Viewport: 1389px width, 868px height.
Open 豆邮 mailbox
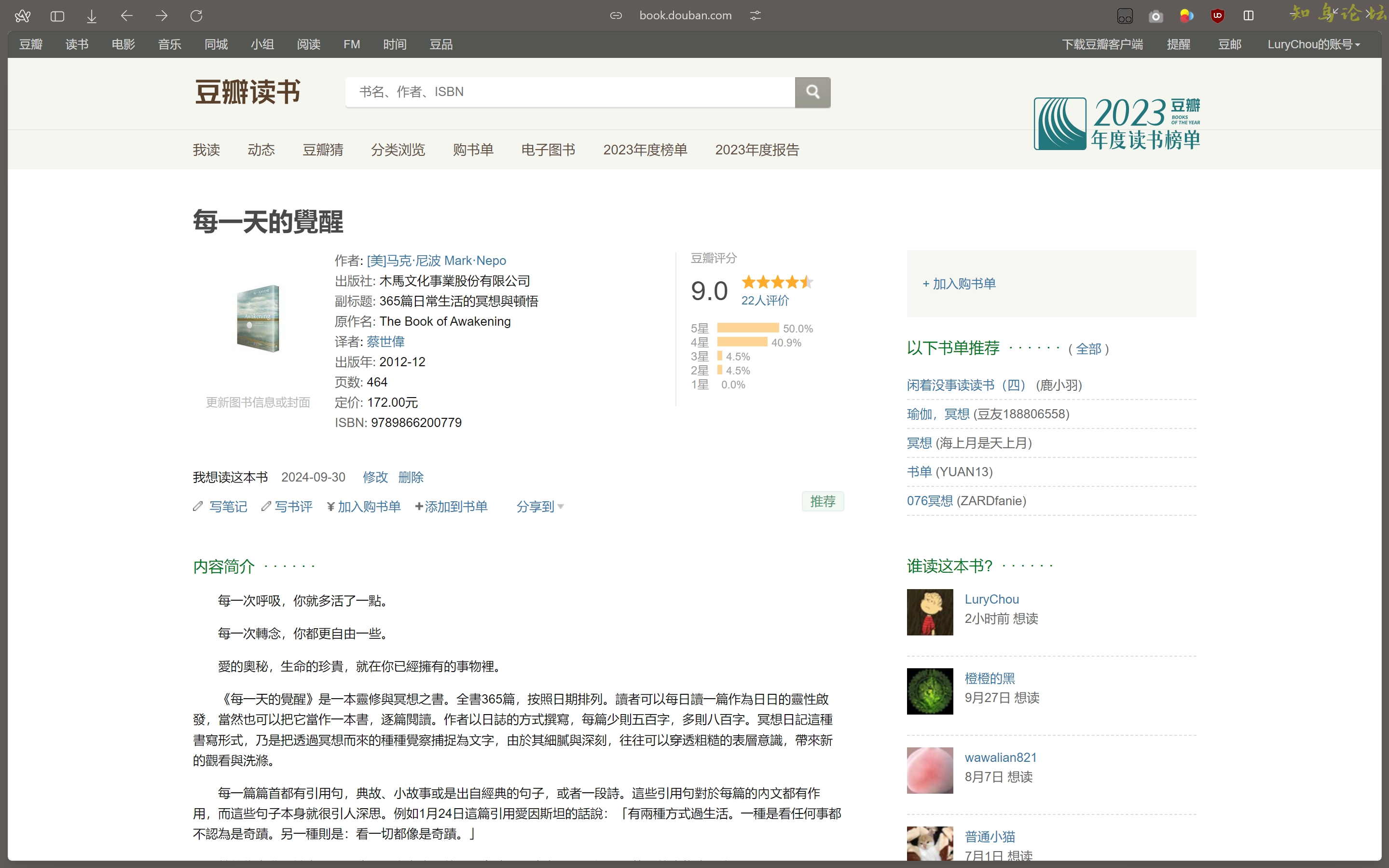tap(1230, 44)
